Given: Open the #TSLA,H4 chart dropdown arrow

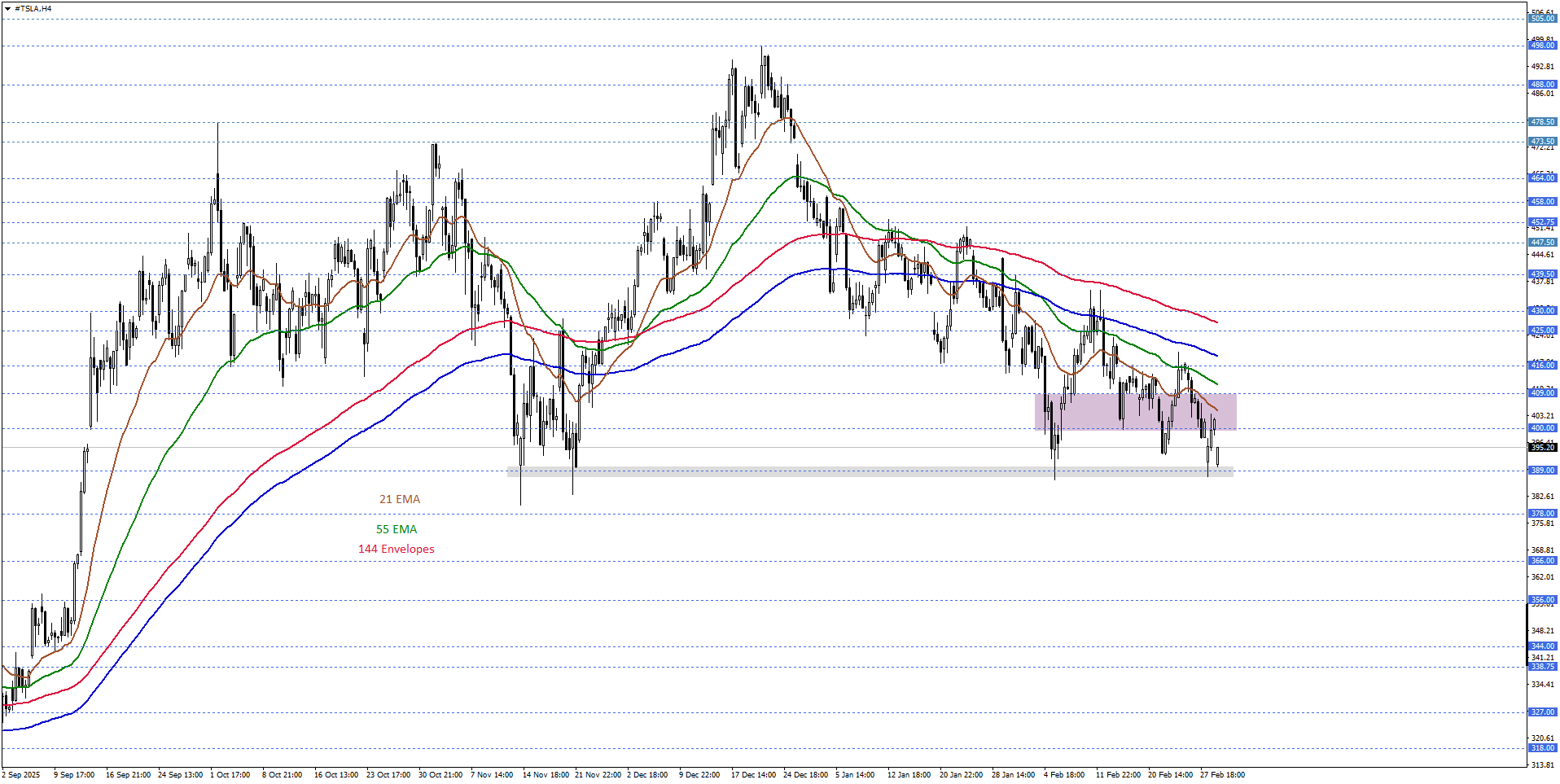Looking at the screenshot, I should 7,9.
